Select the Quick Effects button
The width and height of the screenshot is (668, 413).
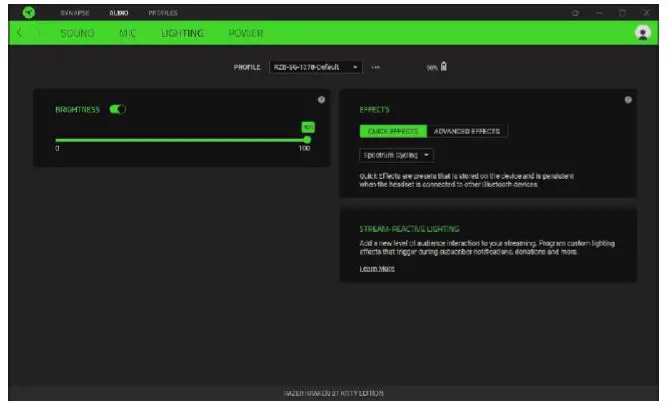point(393,131)
